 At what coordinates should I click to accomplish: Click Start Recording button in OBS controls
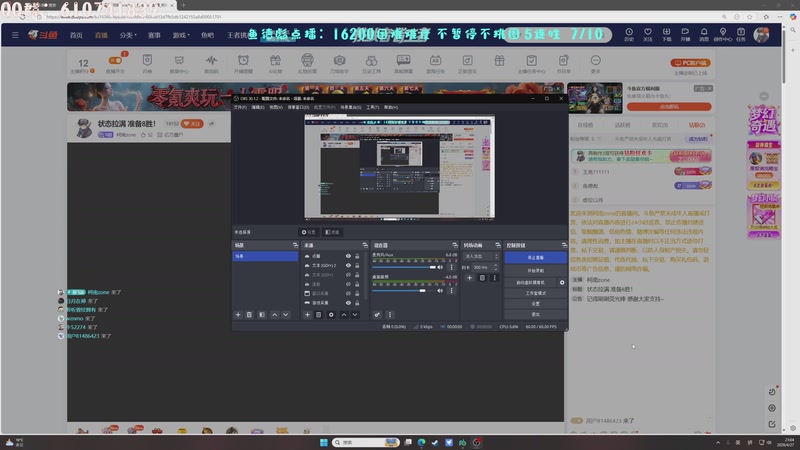[x=535, y=270]
